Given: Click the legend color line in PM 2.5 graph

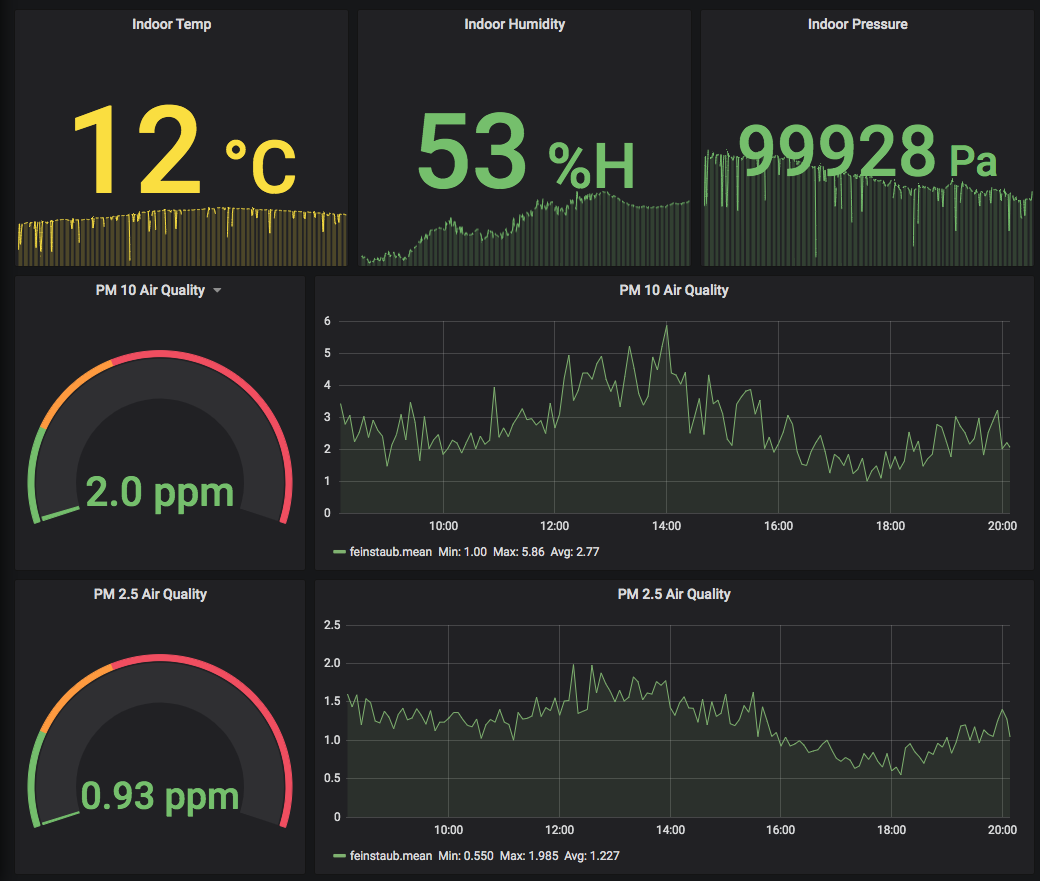Looking at the screenshot, I should [340, 856].
